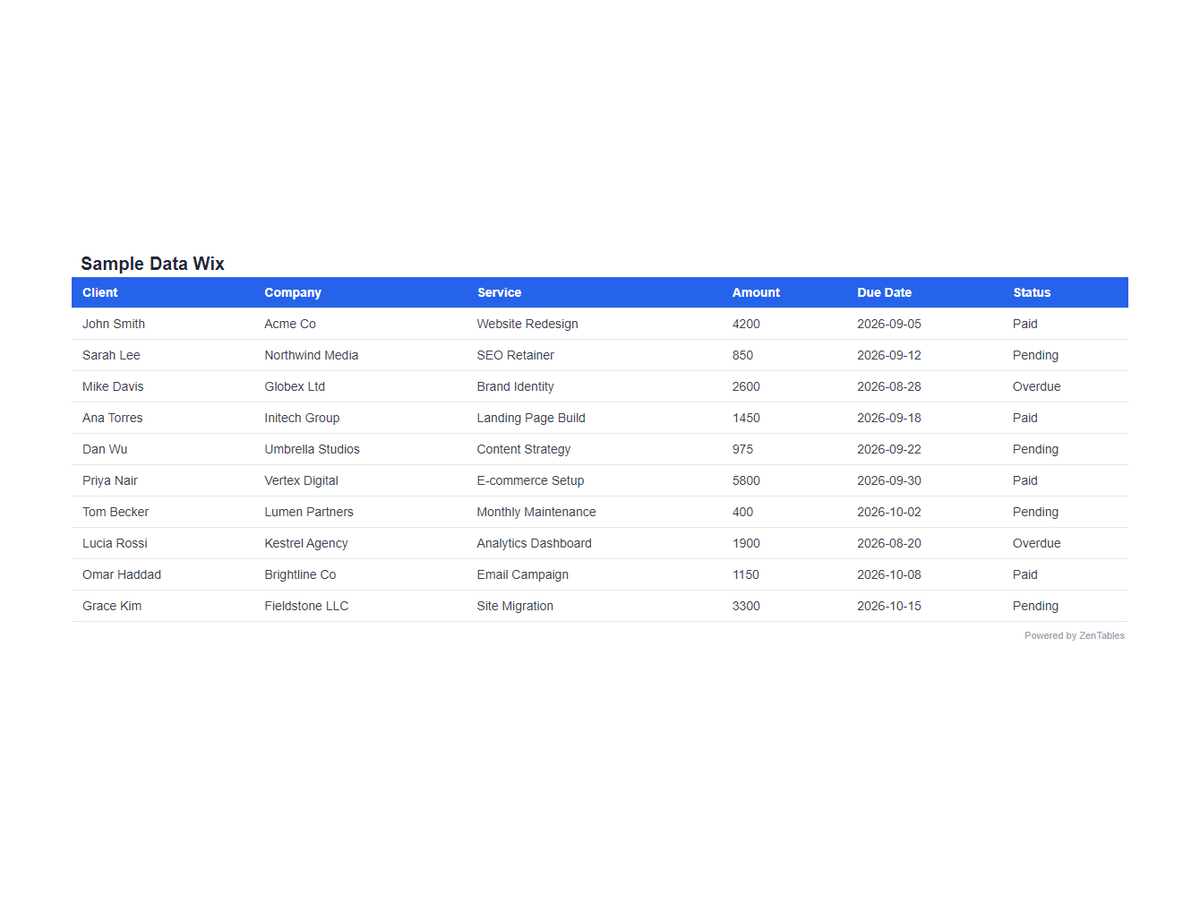
Task: Select the Website Redesign service cell
Action: click(527, 324)
